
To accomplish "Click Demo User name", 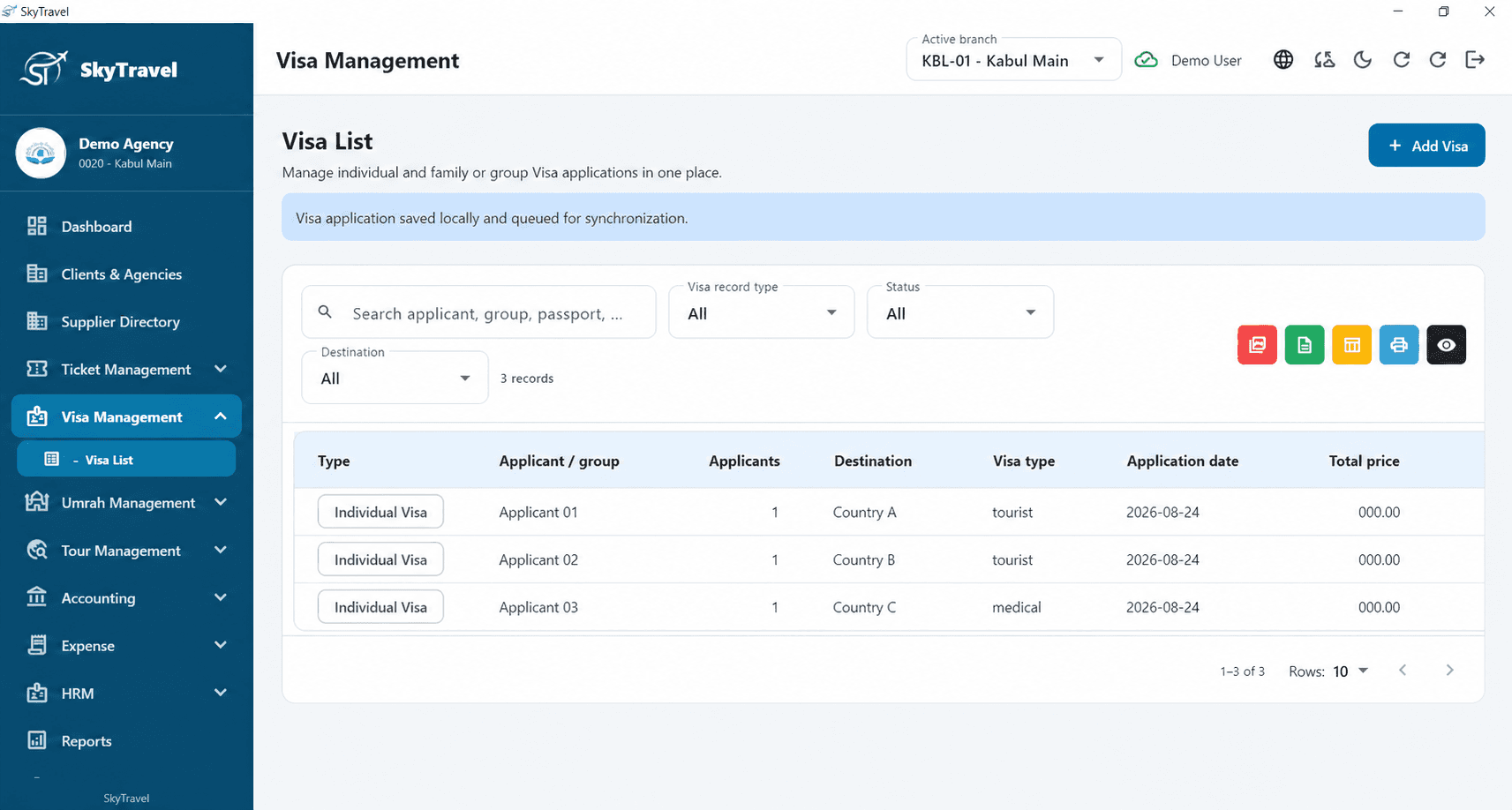I will pyautogui.click(x=1206, y=60).
